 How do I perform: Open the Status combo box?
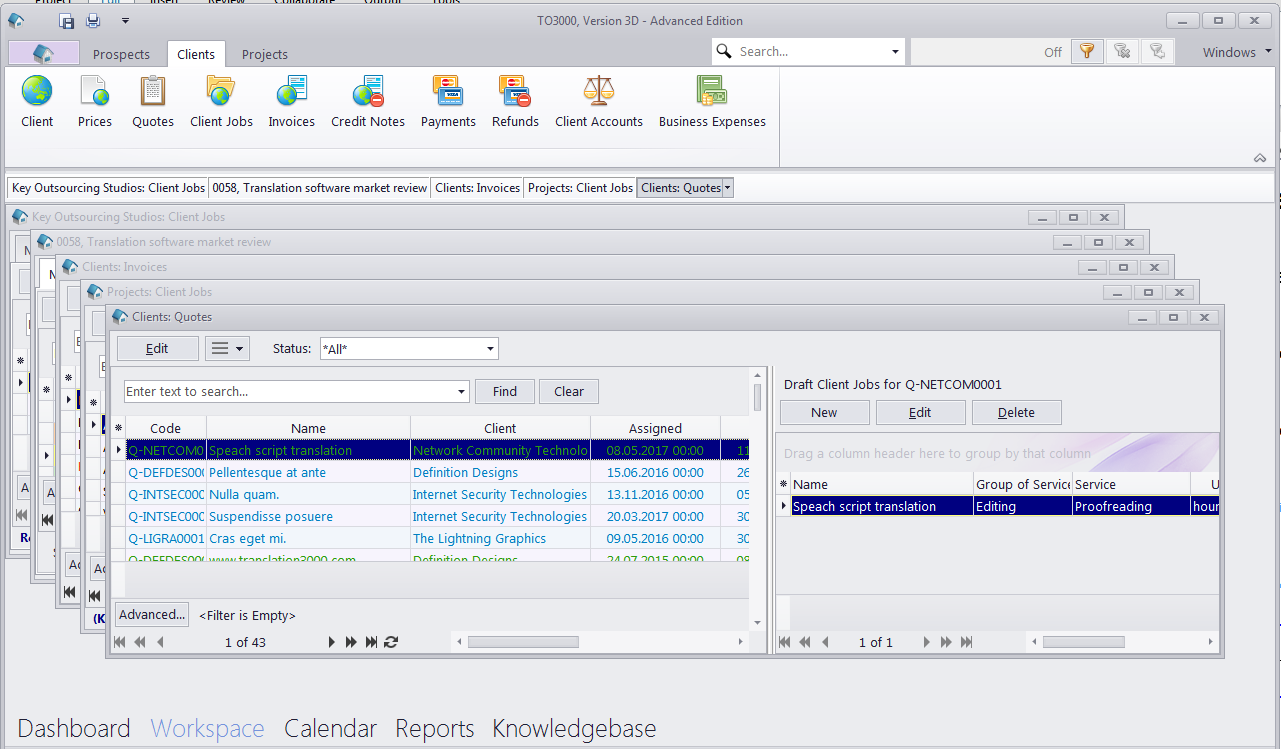409,348
